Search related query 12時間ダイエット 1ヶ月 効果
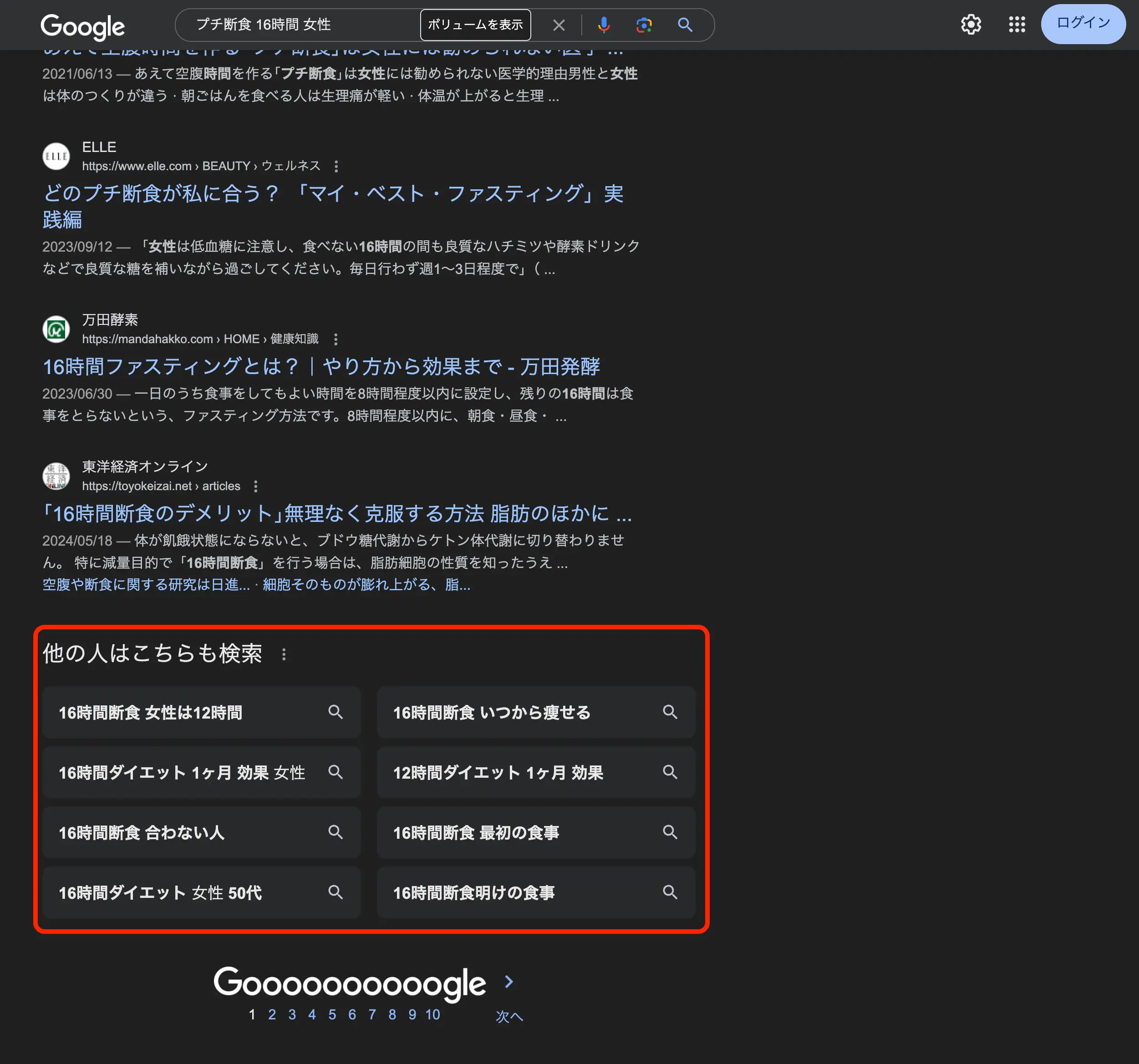Screen dimensions: 1139x1064 point(536,773)
